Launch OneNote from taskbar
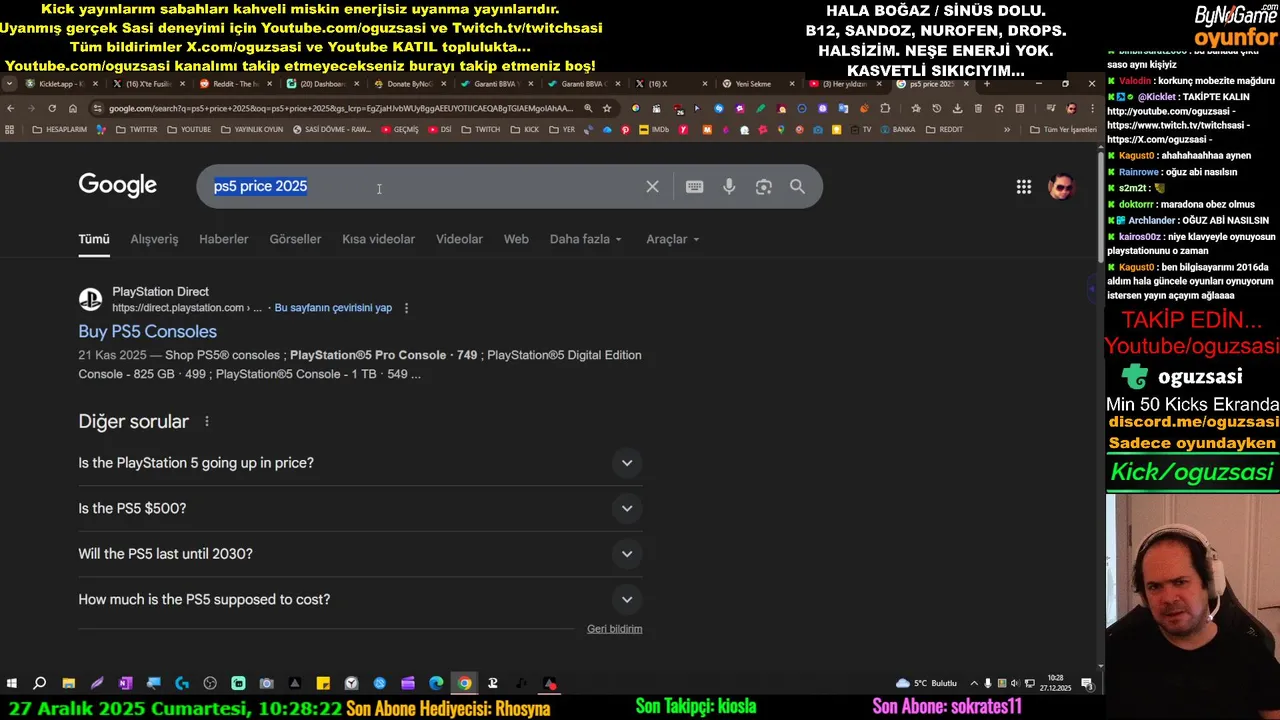The height and width of the screenshot is (720, 1280). tap(125, 684)
